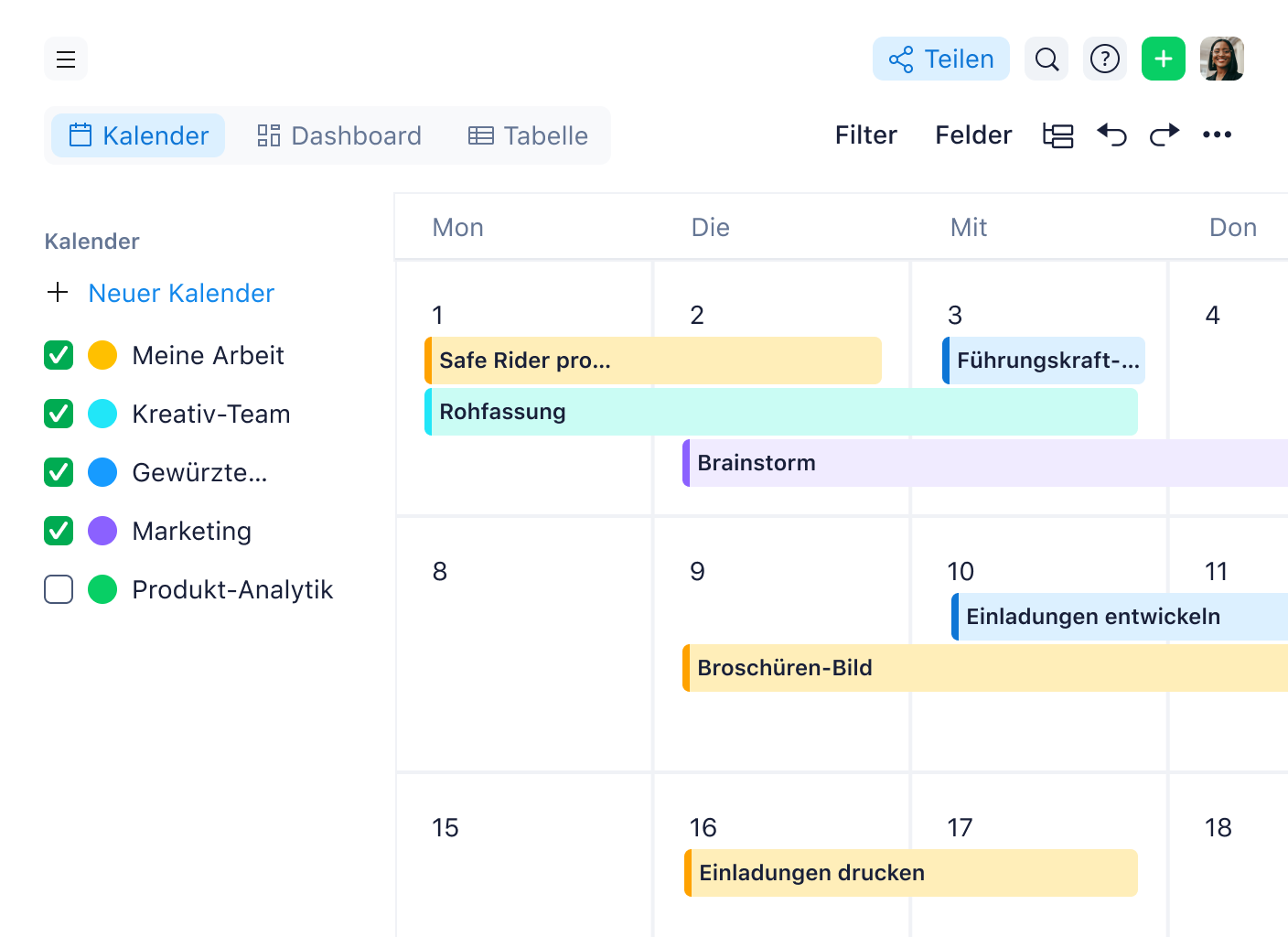The height and width of the screenshot is (937, 1288).
Task: Select day 18 in calendar
Action: tap(1218, 827)
